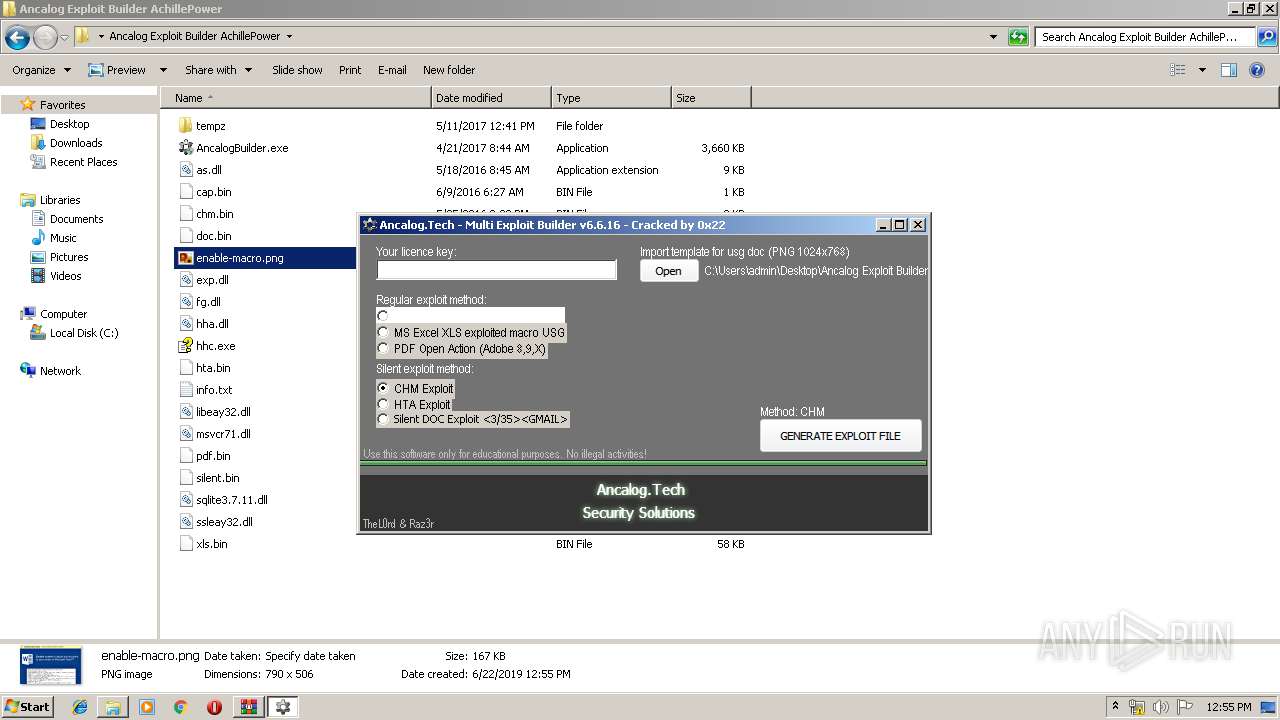Screen dimensions: 1280x720
Task: Click the search magnifier icon in Explorer
Action: [x=1265, y=37]
